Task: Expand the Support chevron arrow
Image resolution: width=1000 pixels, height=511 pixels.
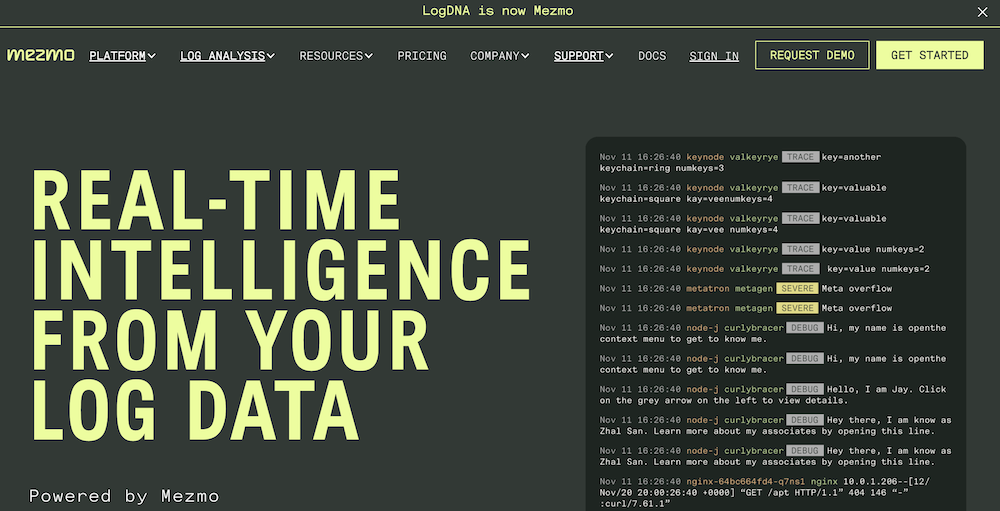Action: click(x=609, y=56)
